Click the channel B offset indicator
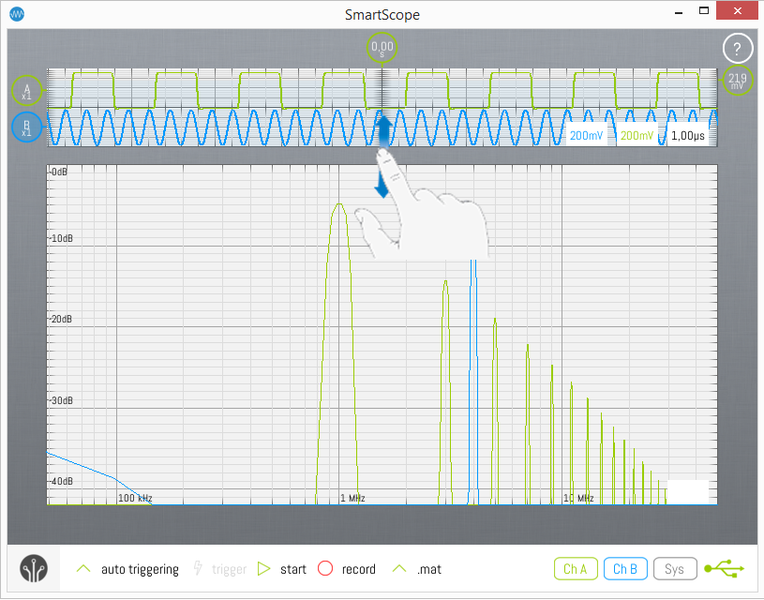The width and height of the screenshot is (764, 600). pos(26,127)
